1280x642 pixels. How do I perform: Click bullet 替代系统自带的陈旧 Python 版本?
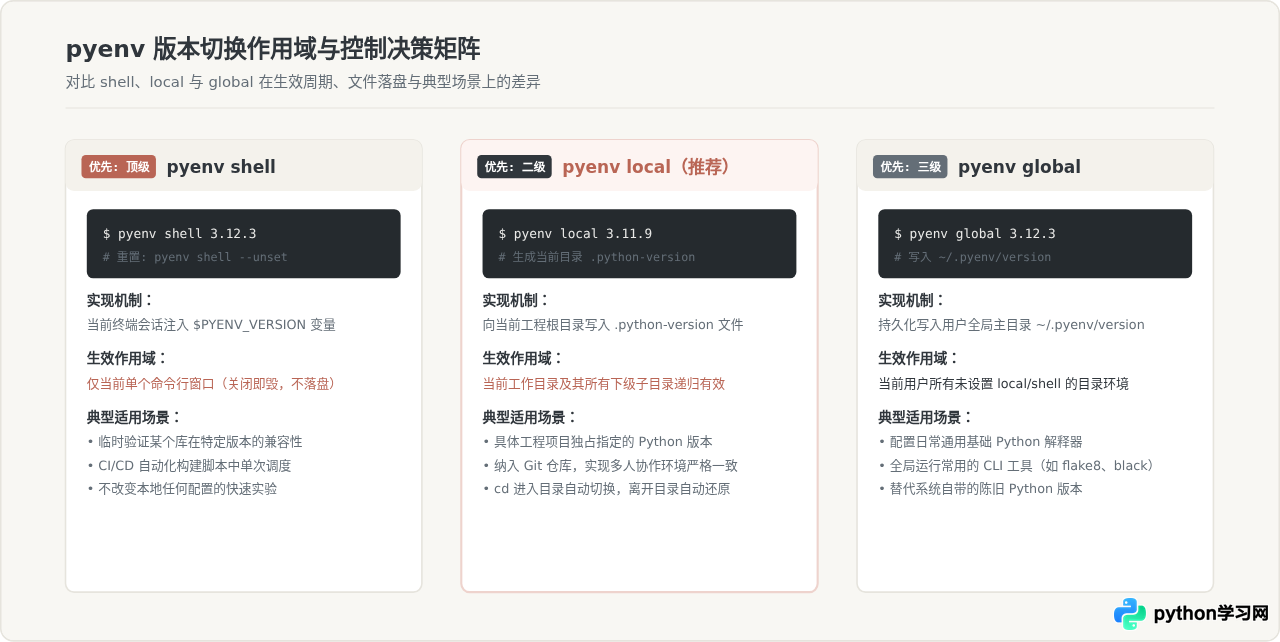coord(981,489)
